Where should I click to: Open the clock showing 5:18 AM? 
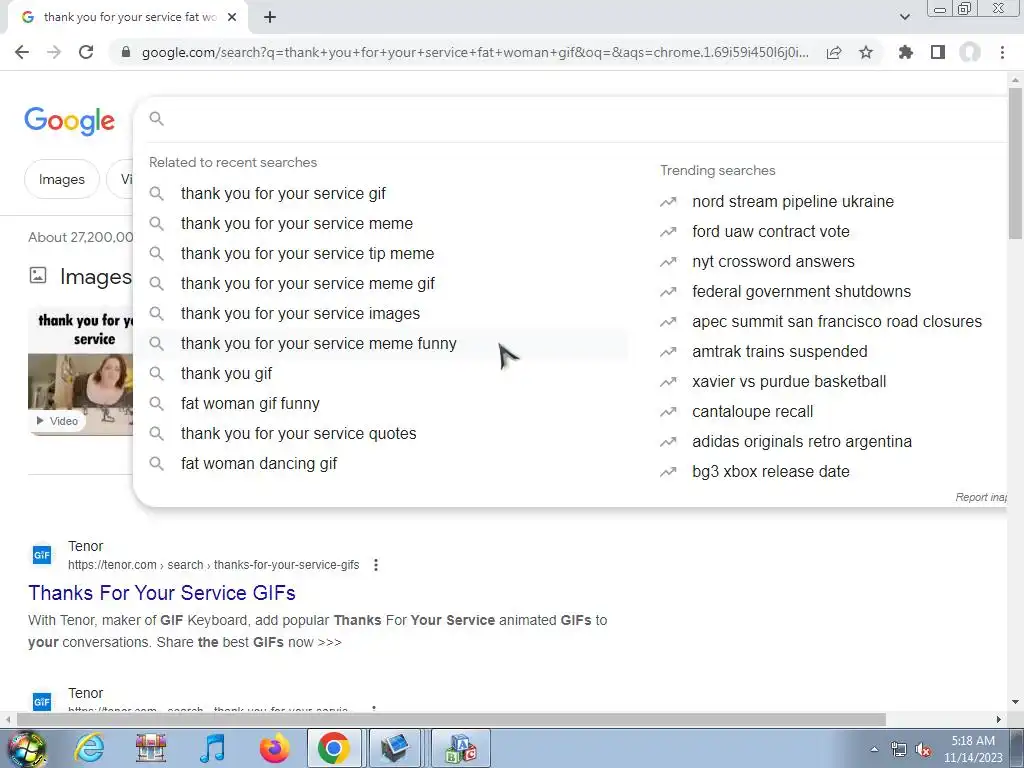[973, 749]
